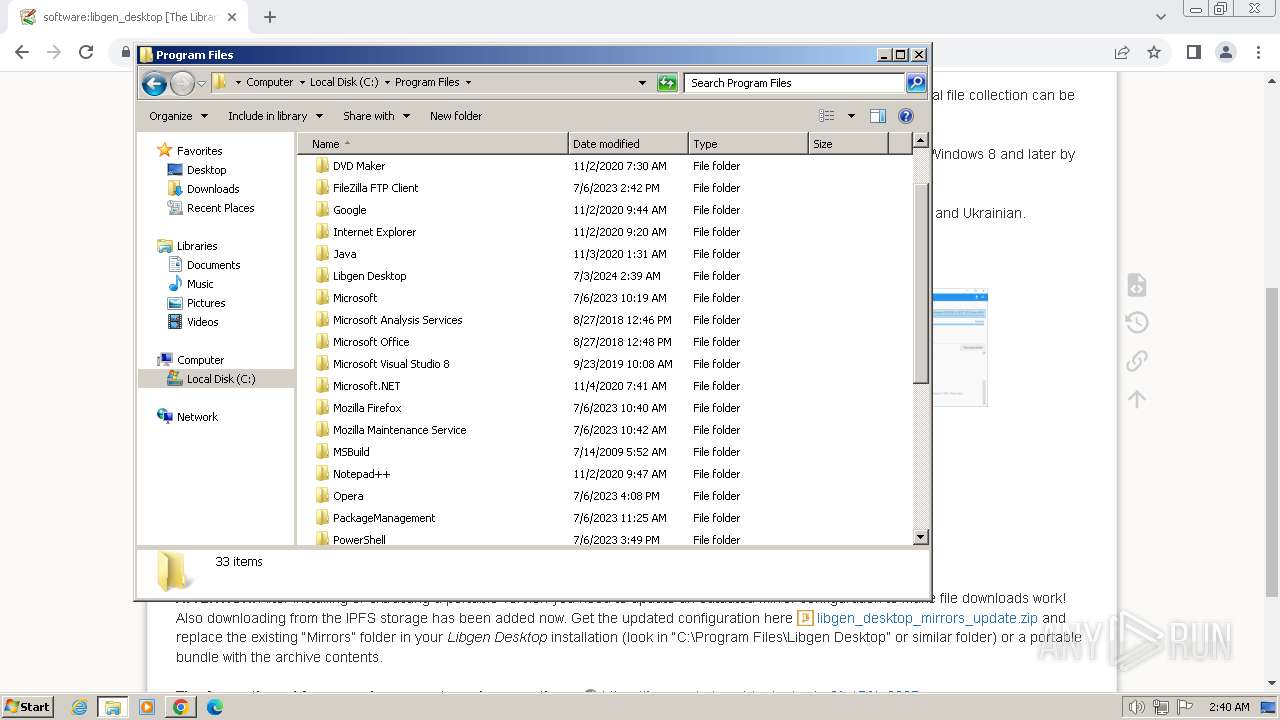Expand the Organize dropdown menu

click(178, 116)
